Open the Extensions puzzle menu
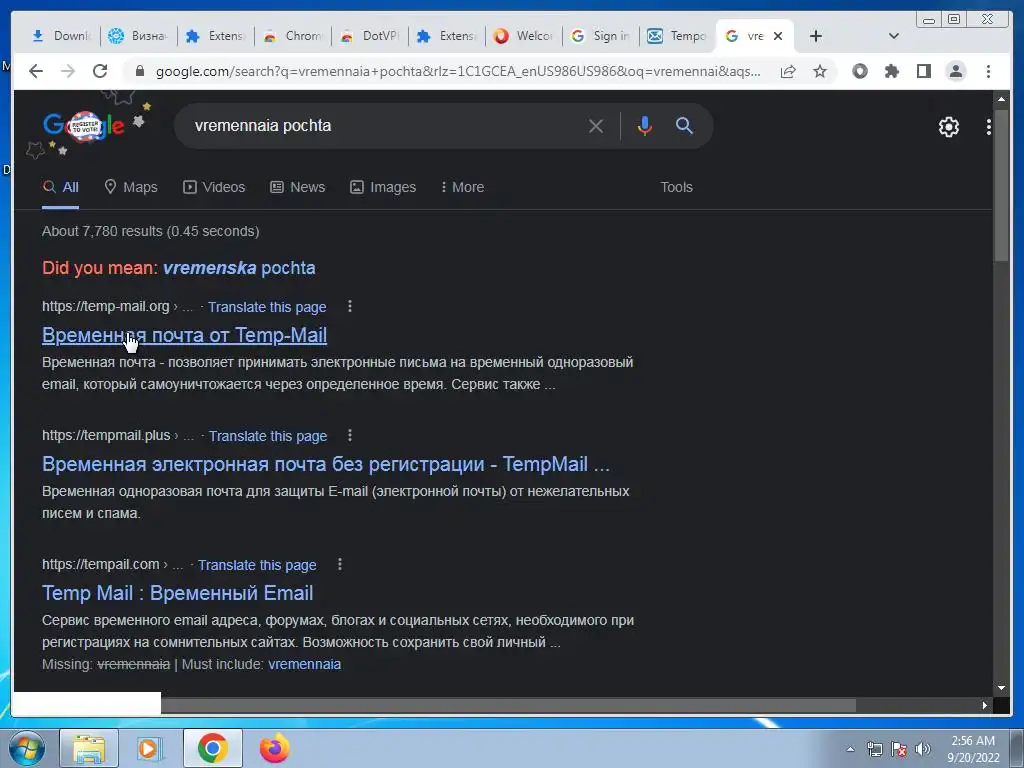The height and width of the screenshot is (768, 1024). 891,71
